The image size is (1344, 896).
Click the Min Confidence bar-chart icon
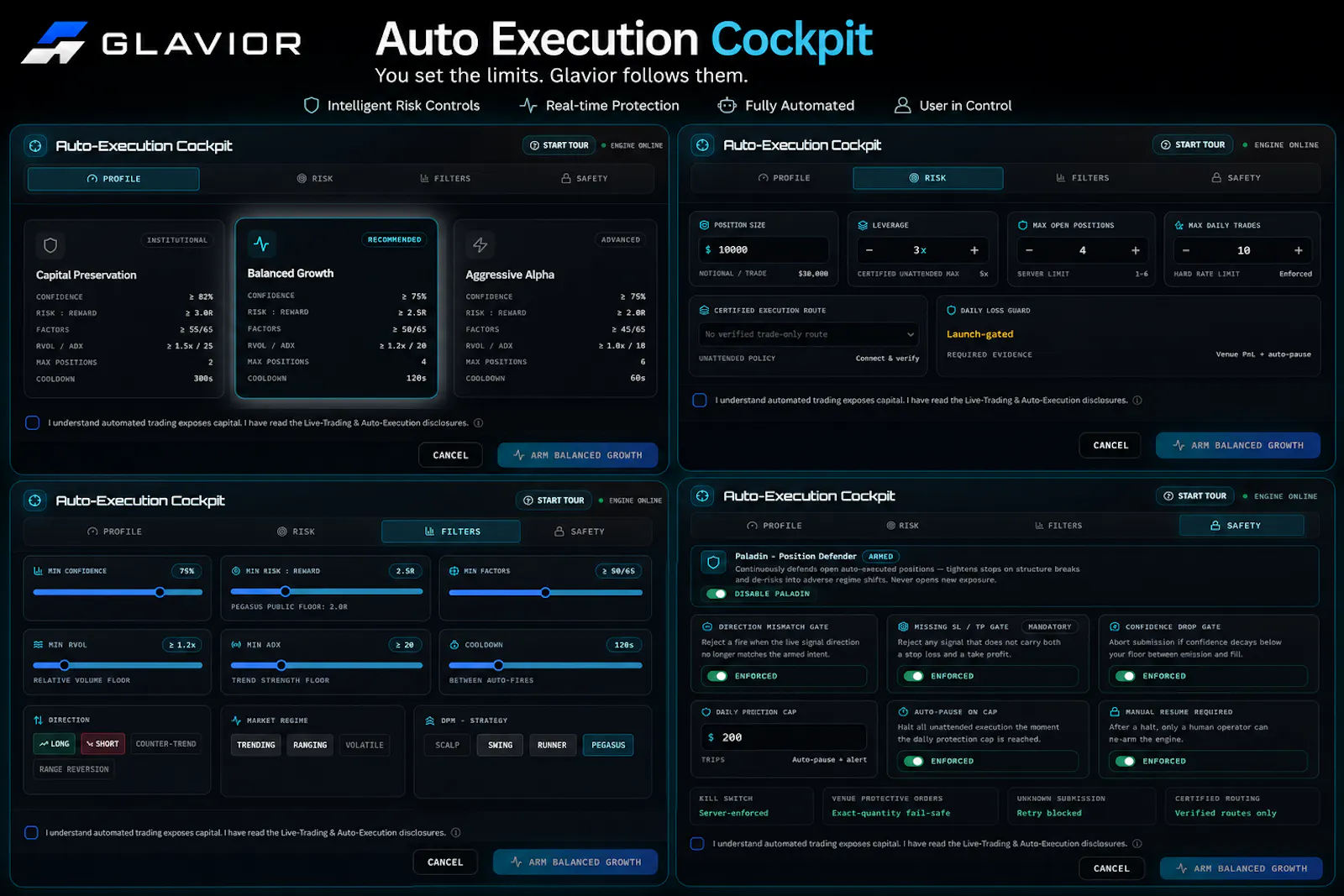coord(38,571)
